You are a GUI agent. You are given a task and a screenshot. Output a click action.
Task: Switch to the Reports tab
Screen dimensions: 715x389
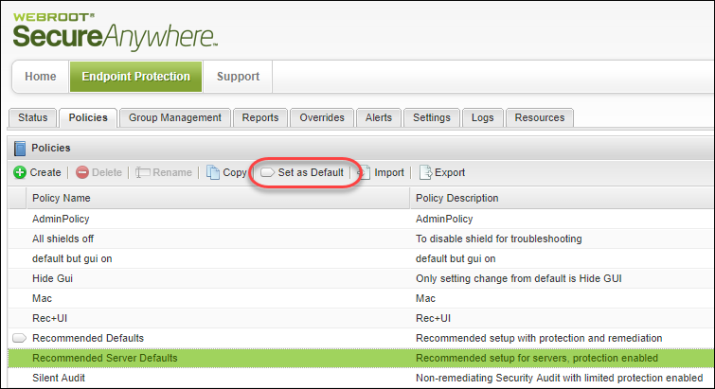(260, 118)
